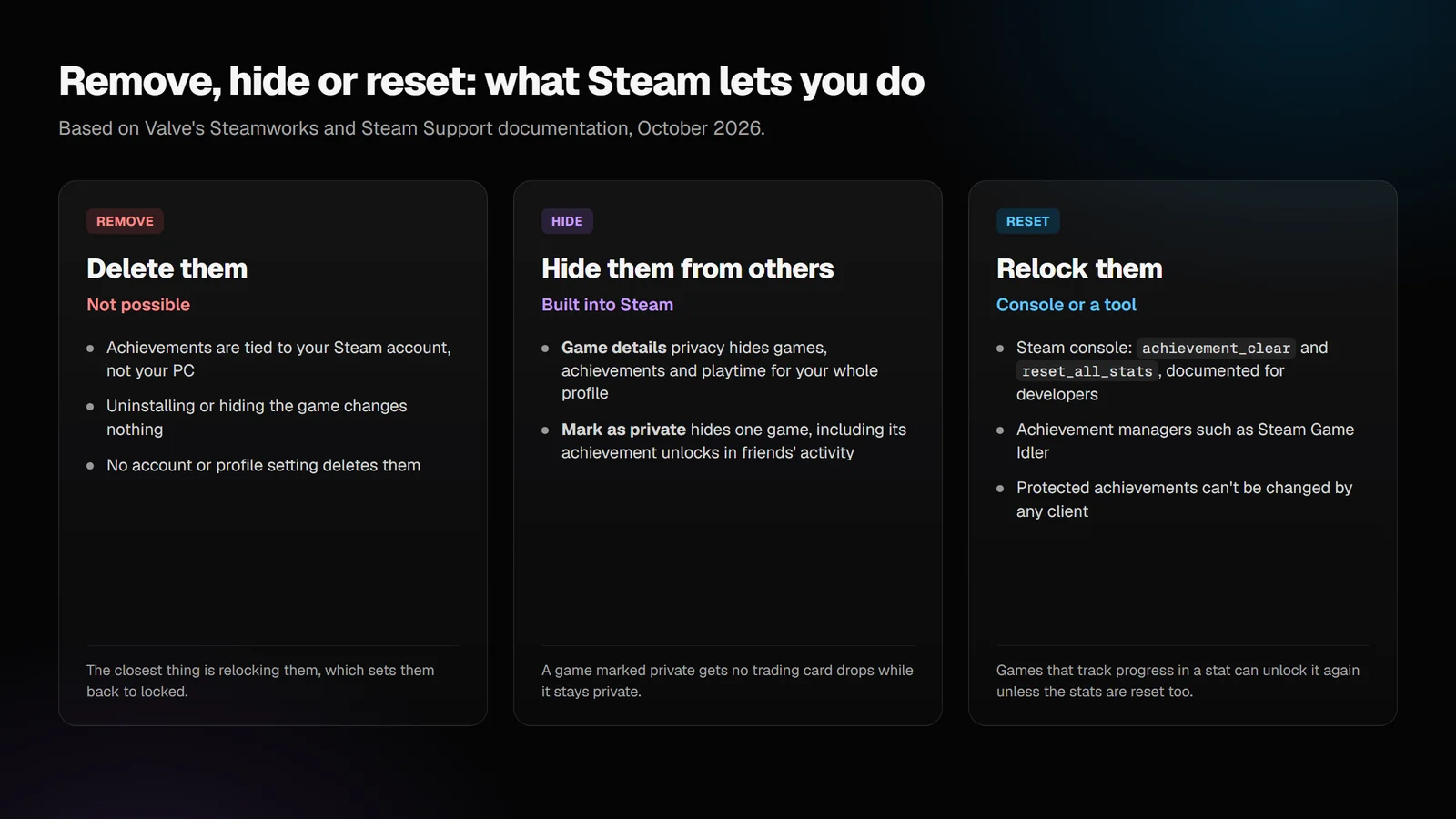1456x819 pixels.
Task: Select the 'Hide them from others' heading
Action: coord(687,268)
